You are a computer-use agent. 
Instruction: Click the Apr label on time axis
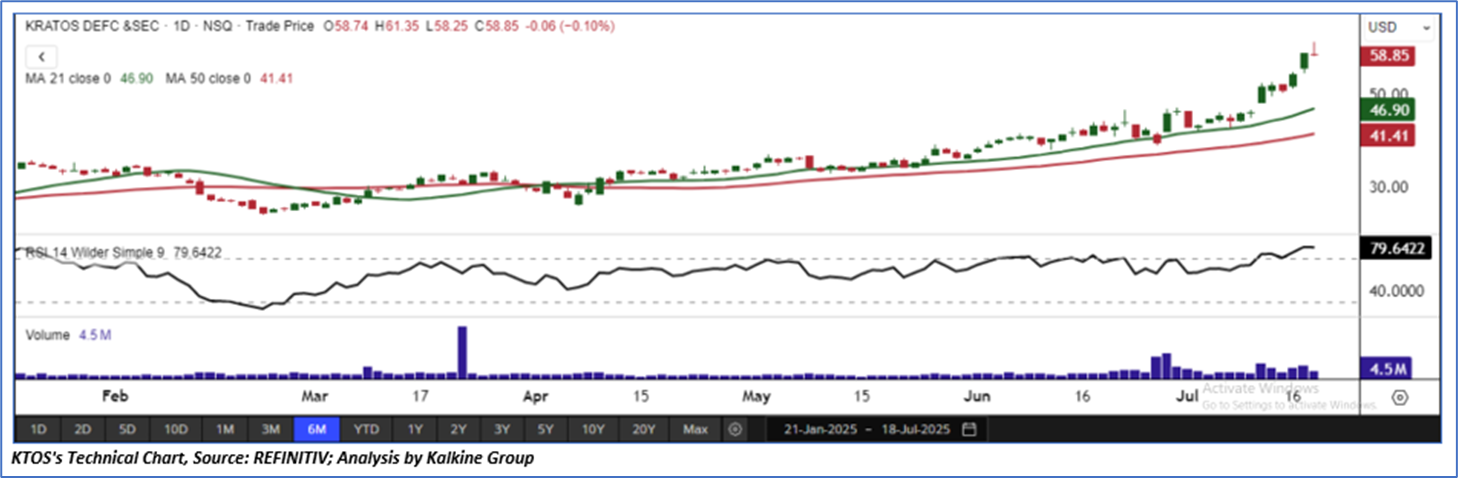coord(538,397)
